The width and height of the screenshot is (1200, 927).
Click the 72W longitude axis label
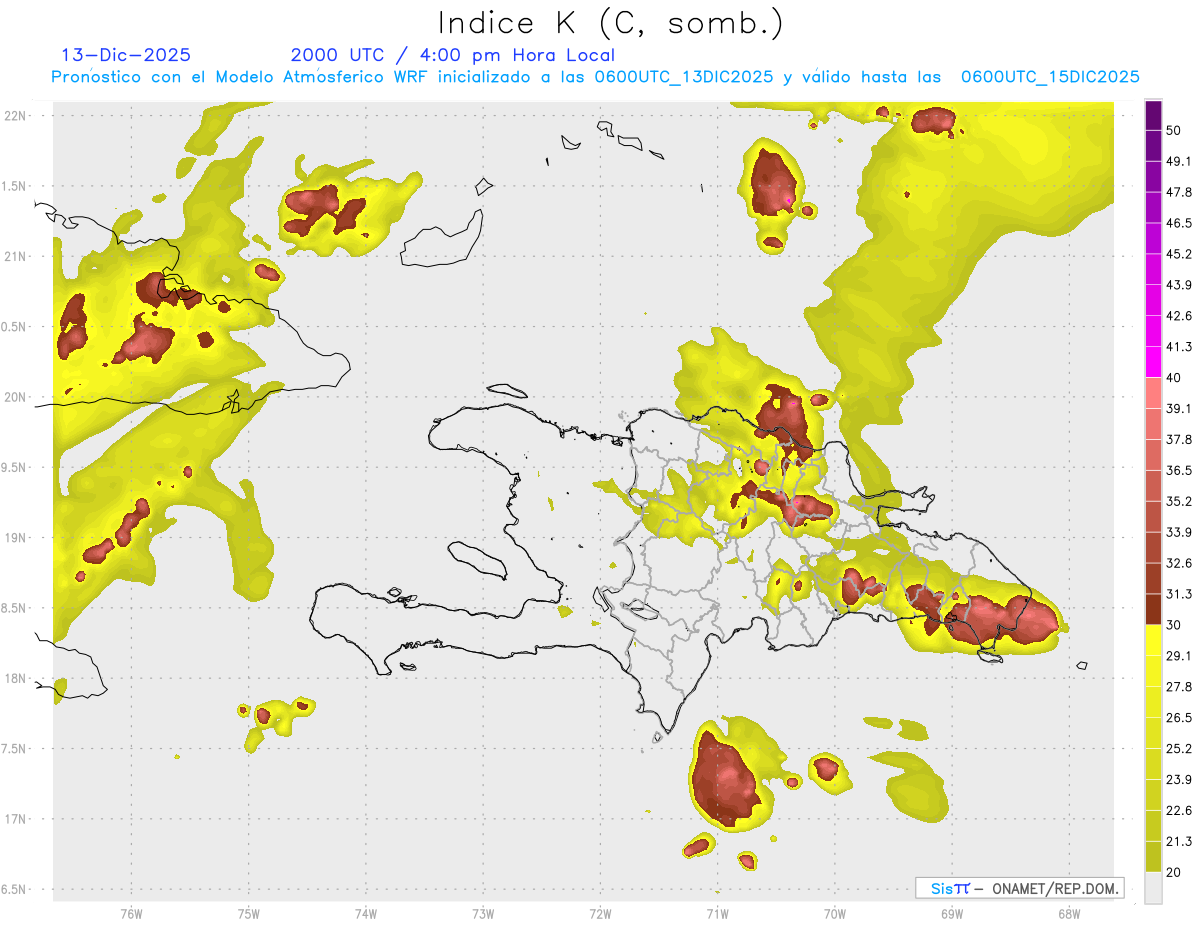coord(600,913)
